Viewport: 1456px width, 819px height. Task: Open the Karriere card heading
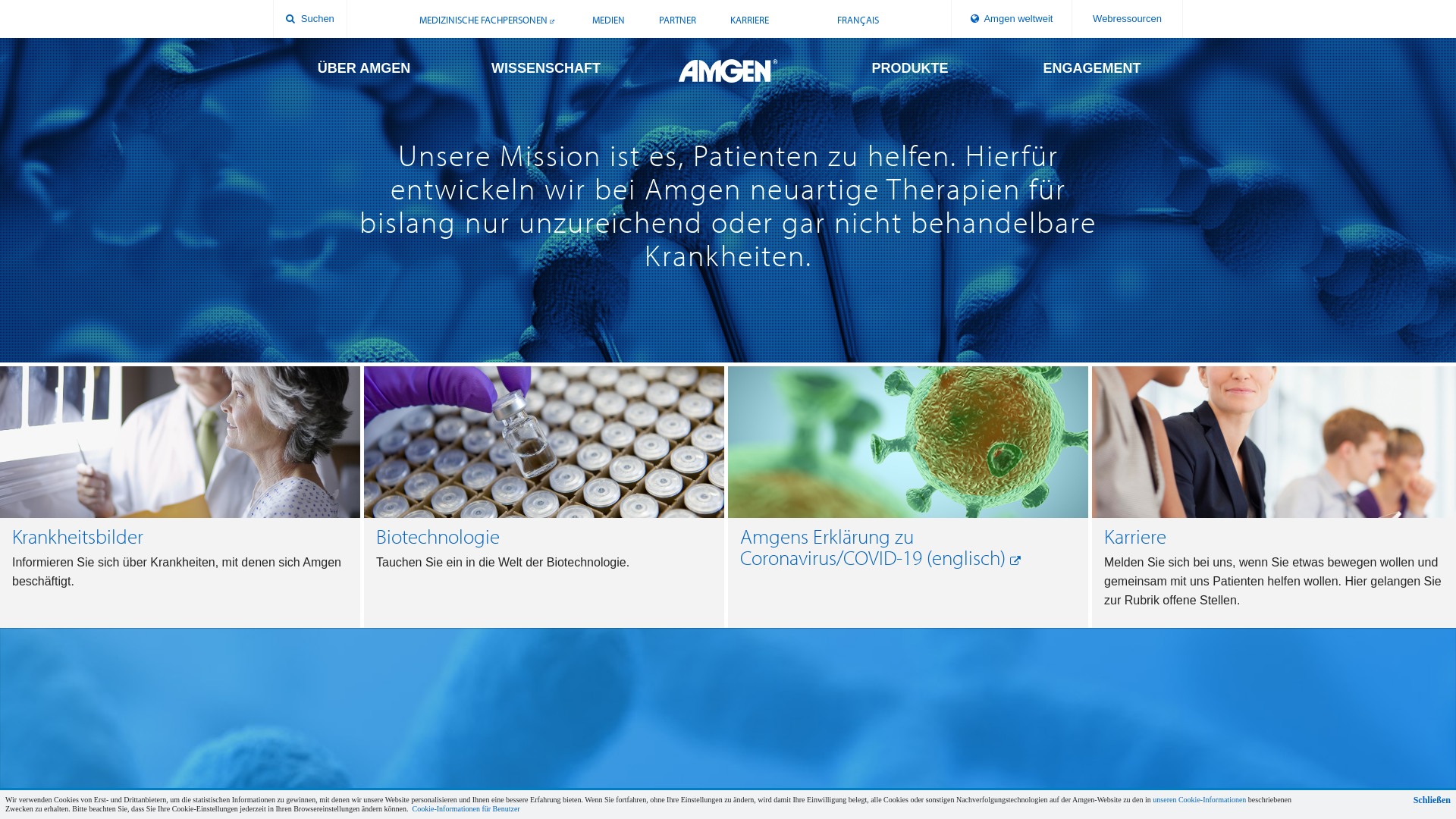(x=1135, y=537)
